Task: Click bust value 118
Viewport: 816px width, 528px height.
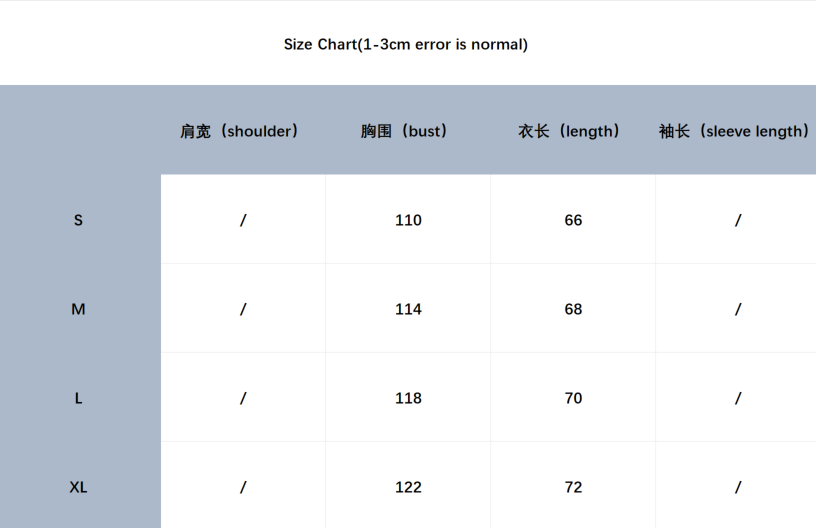Action: pos(408,398)
